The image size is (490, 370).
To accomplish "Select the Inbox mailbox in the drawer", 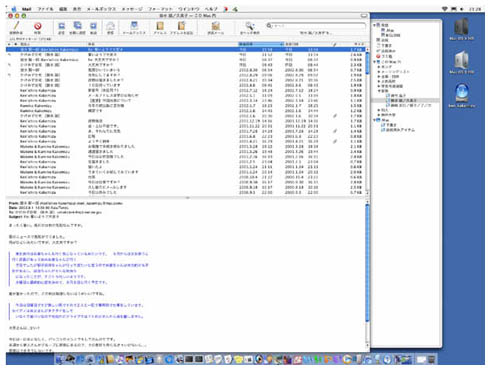I will [383, 25].
